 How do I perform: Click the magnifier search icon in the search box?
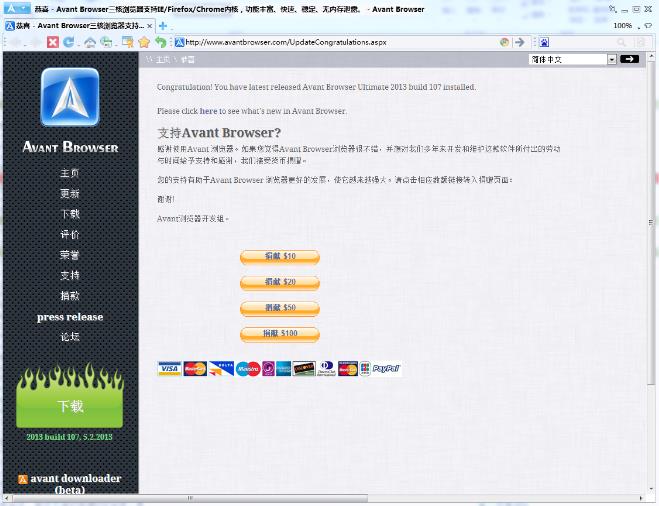622,42
